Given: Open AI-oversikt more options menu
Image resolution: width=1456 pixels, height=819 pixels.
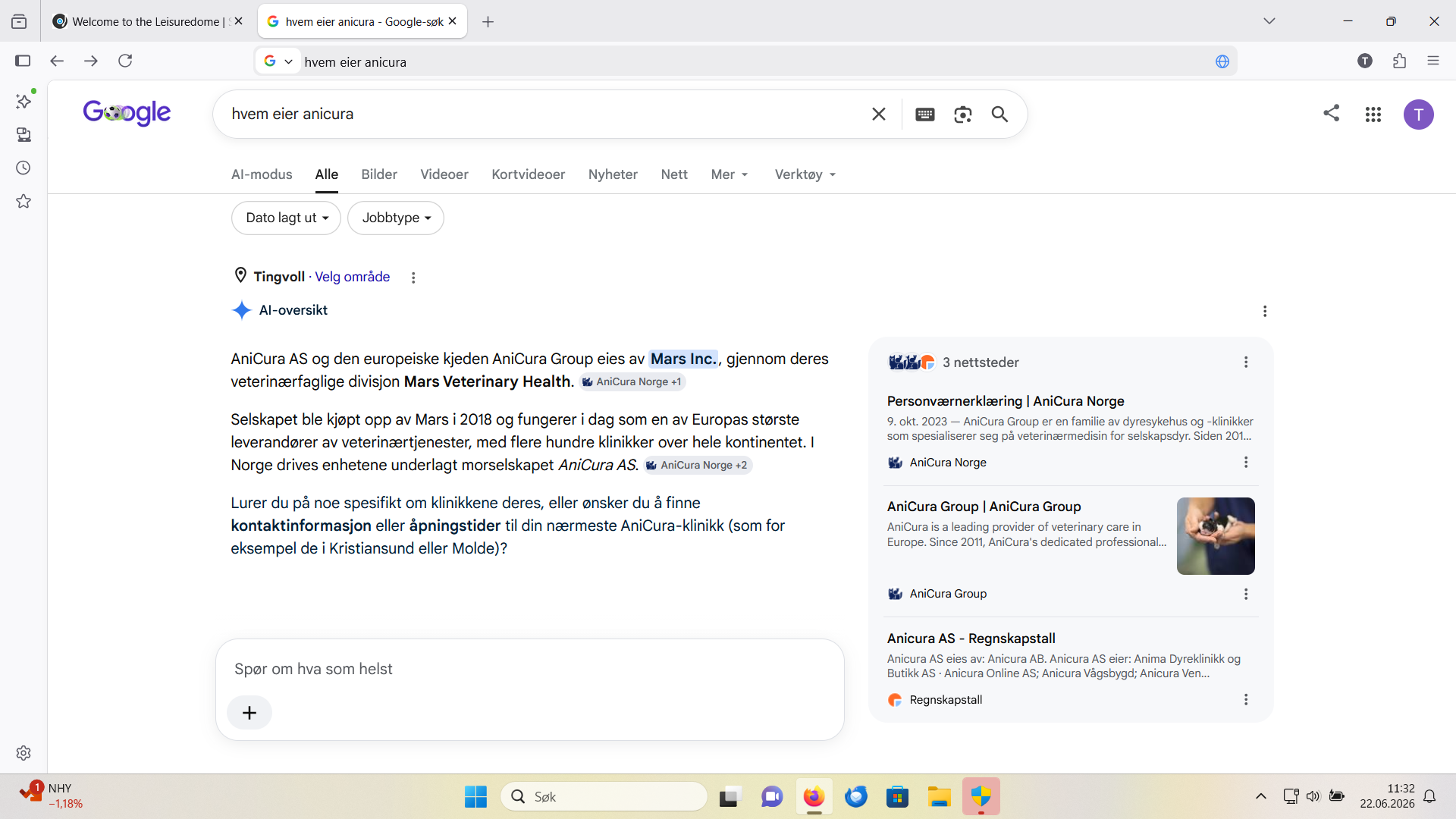Looking at the screenshot, I should pyautogui.click(x=1265, y=311).
